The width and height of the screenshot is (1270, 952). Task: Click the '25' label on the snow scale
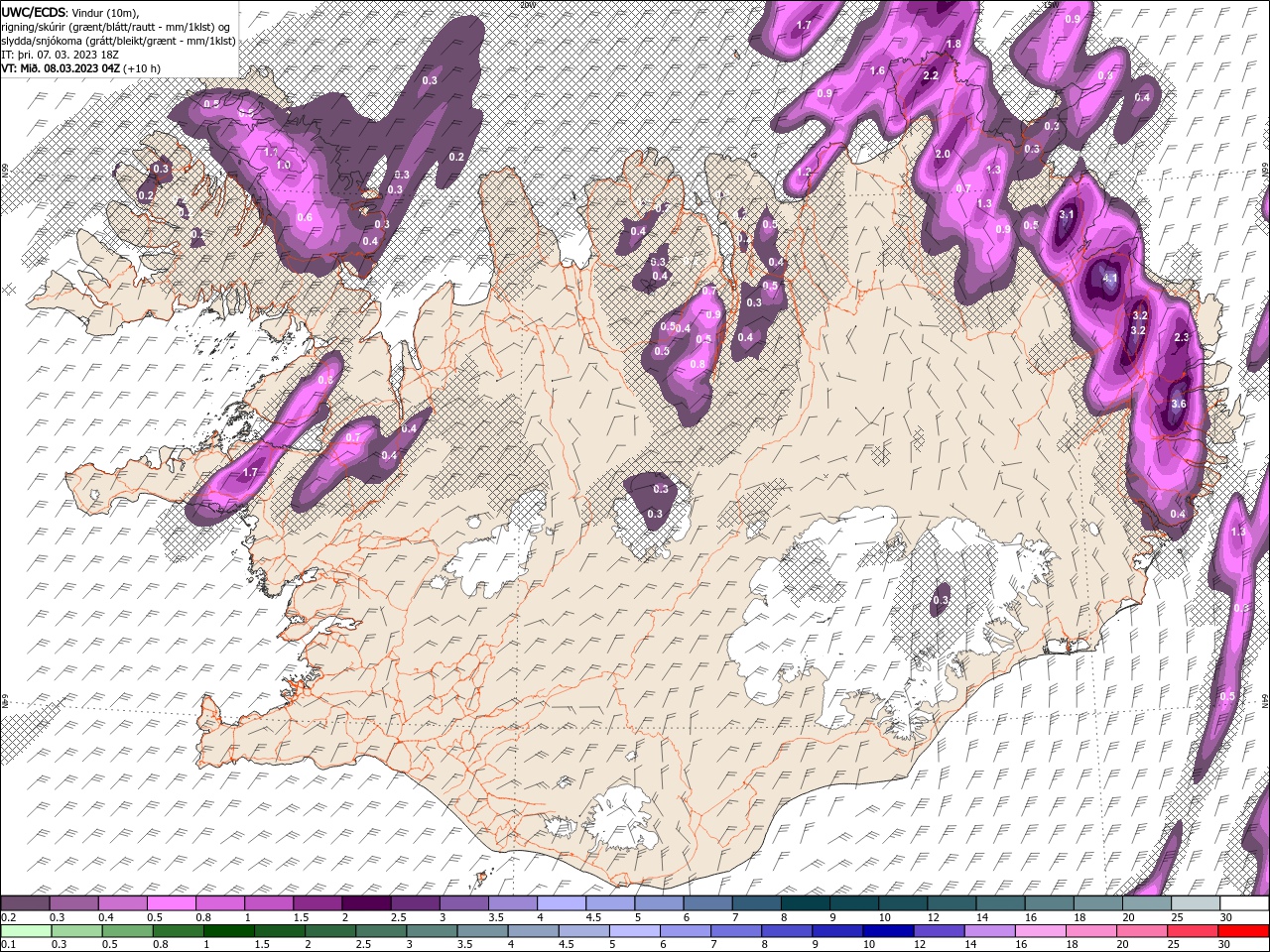point(1177,917)
